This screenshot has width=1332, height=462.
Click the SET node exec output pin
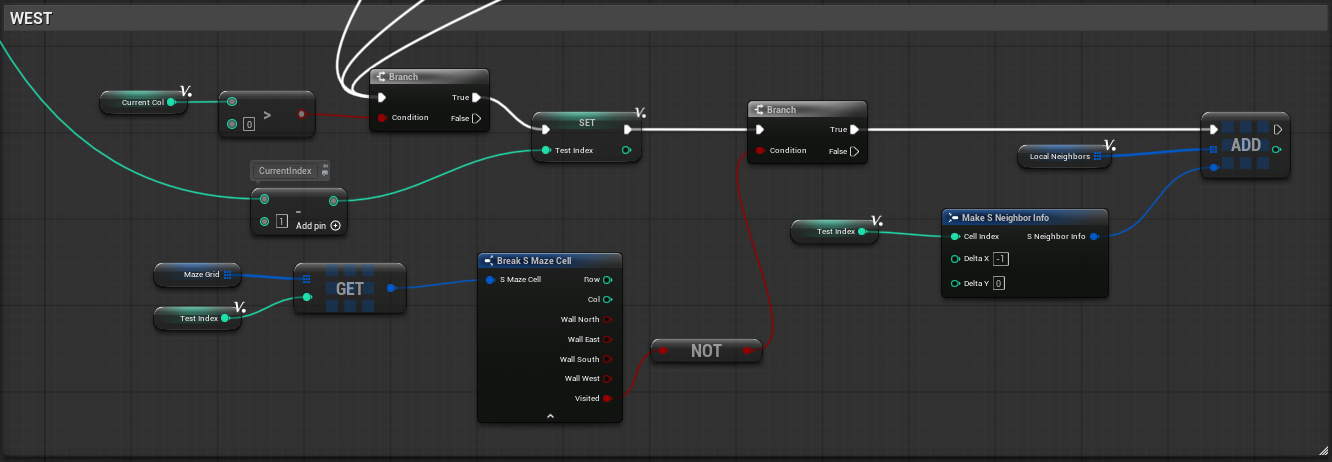click(x=627, y=129)
